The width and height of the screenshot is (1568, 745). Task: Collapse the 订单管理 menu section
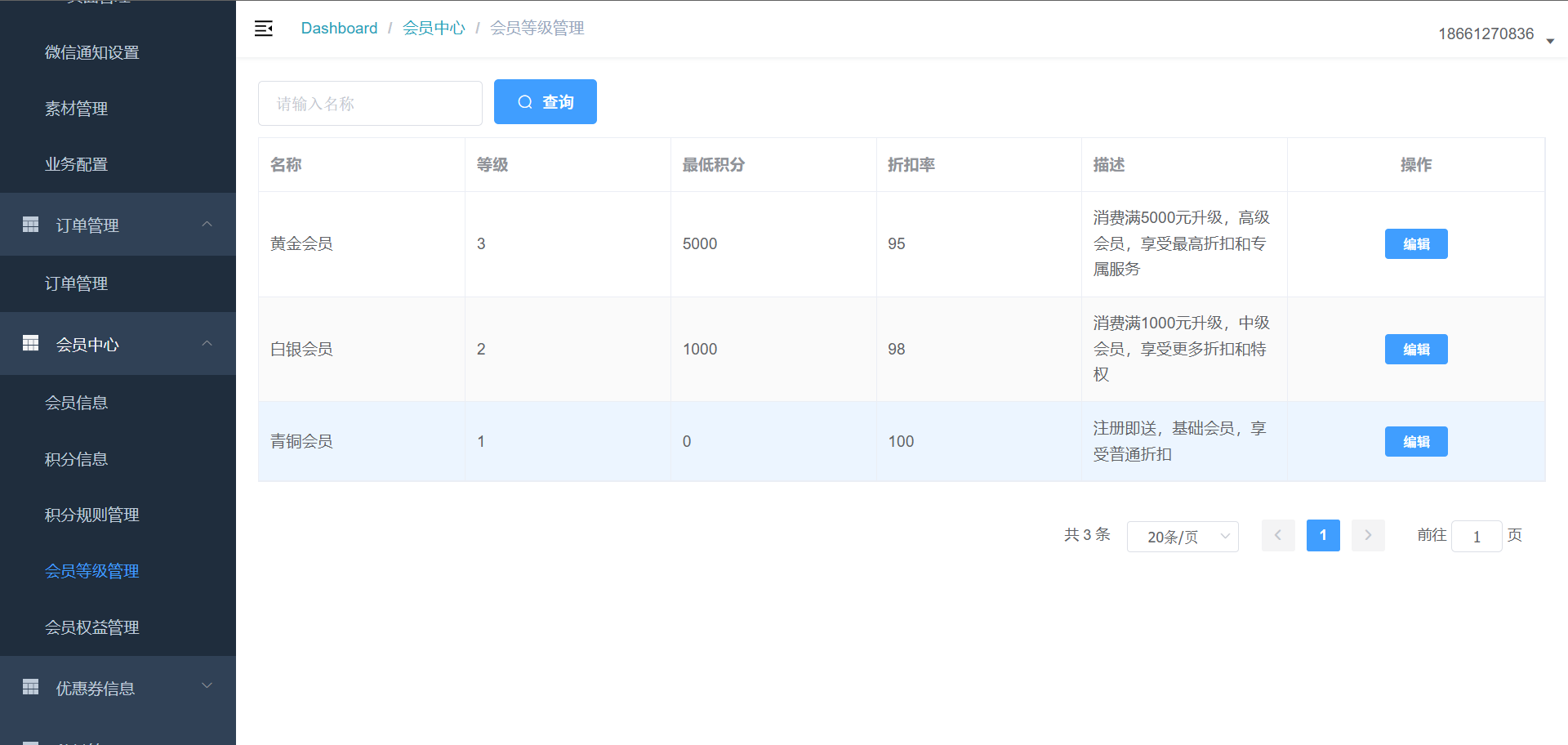point(207,225)
